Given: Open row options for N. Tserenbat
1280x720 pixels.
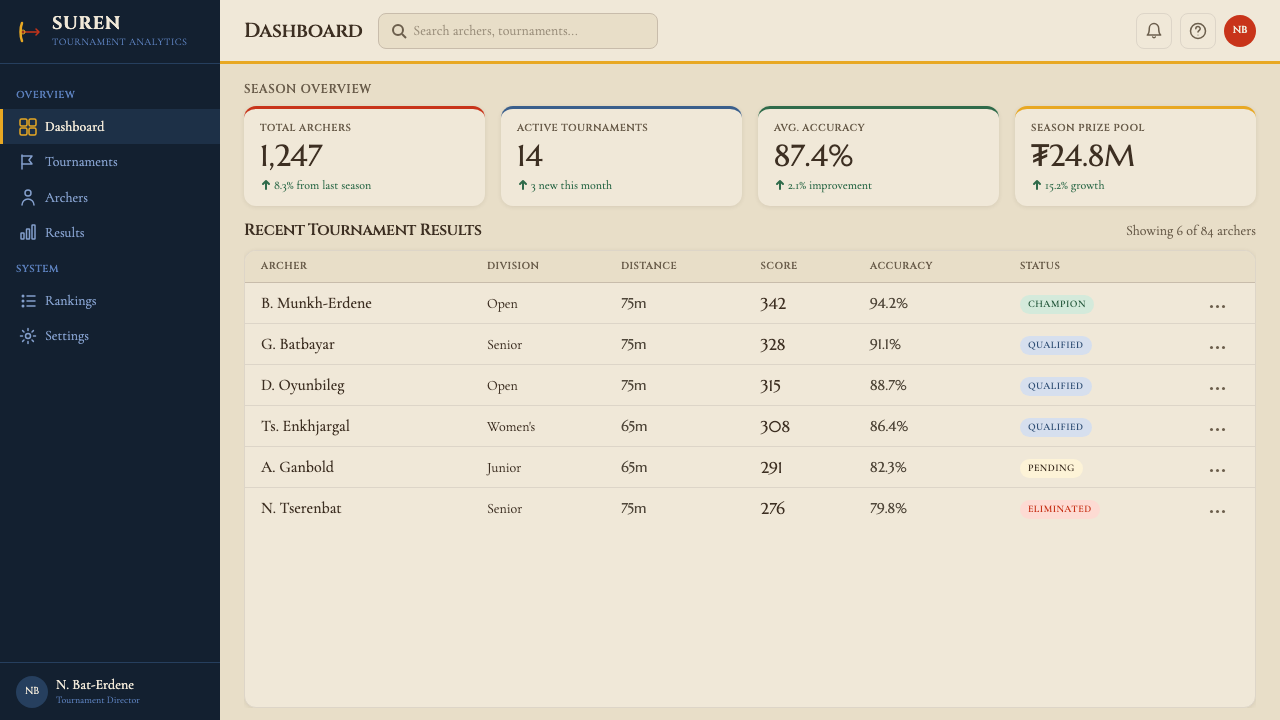Looking at the screenshot, I should 1217,511.
